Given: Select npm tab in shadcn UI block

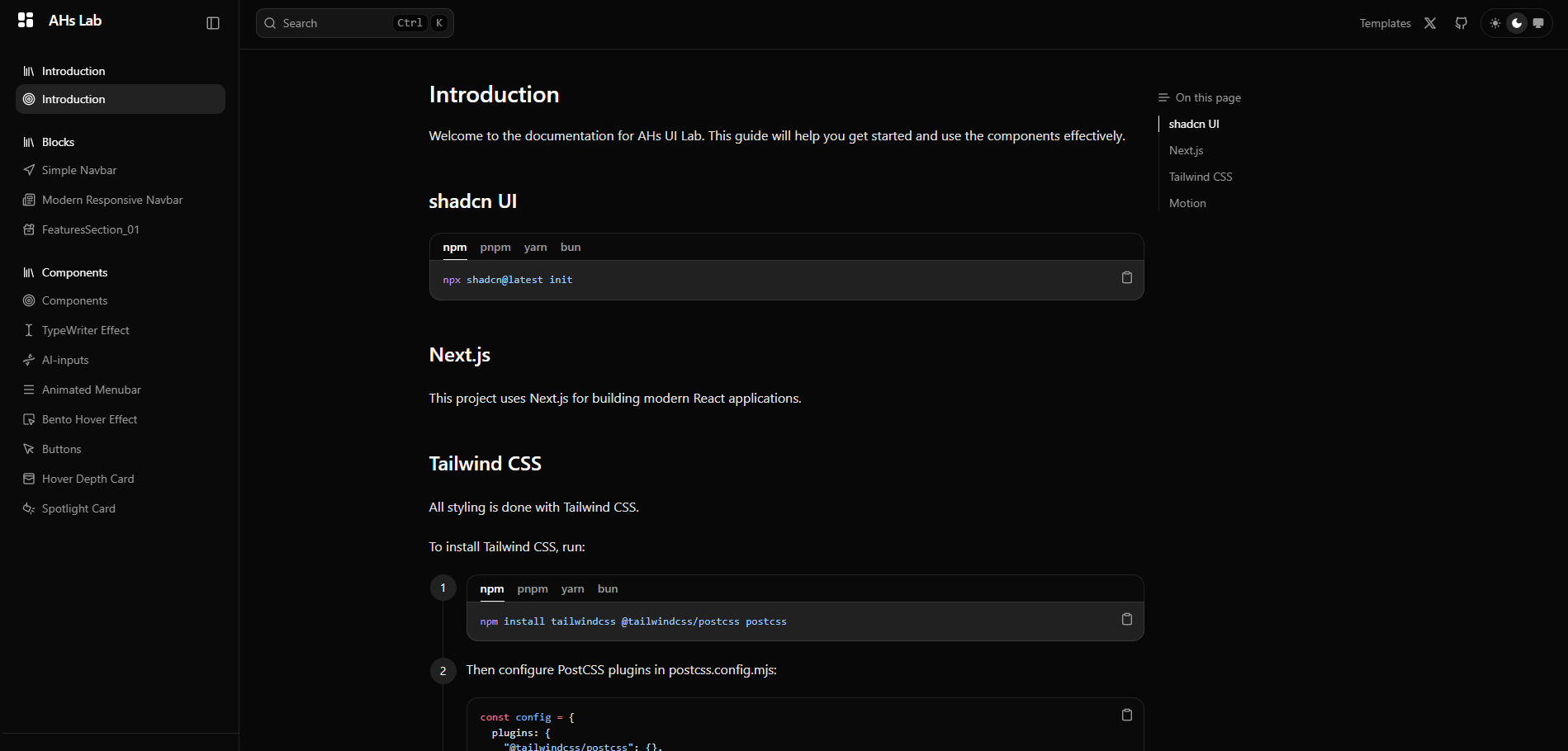Looking at the screenshot, I should pos(454,248).
